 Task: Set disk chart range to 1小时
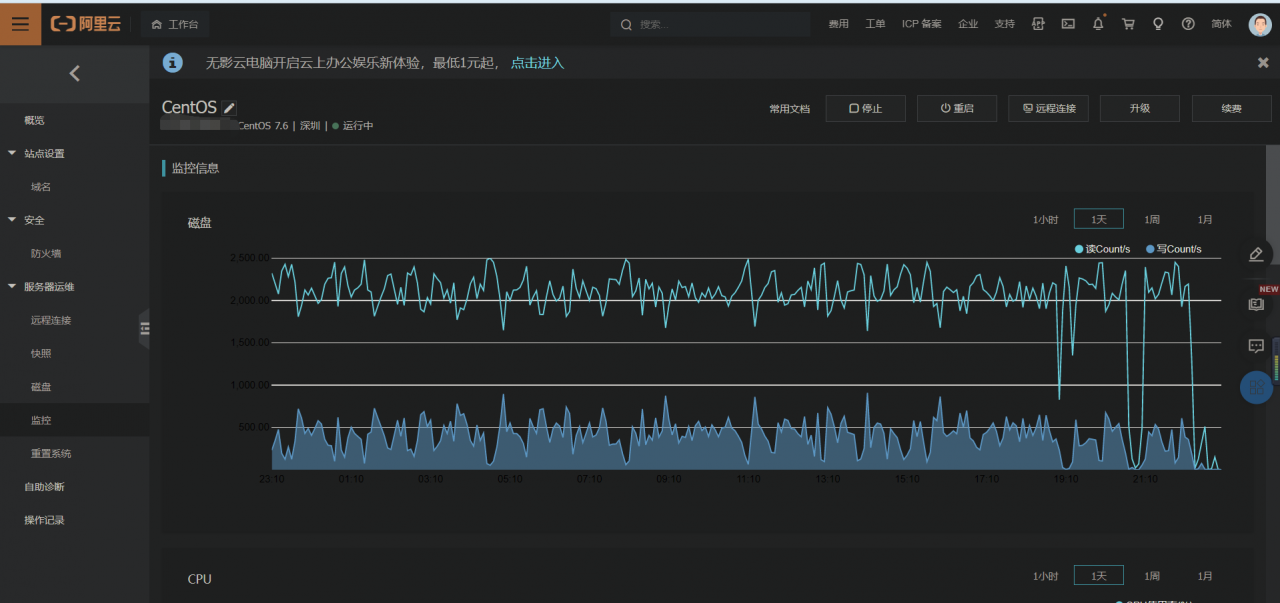pos(1046,219)
